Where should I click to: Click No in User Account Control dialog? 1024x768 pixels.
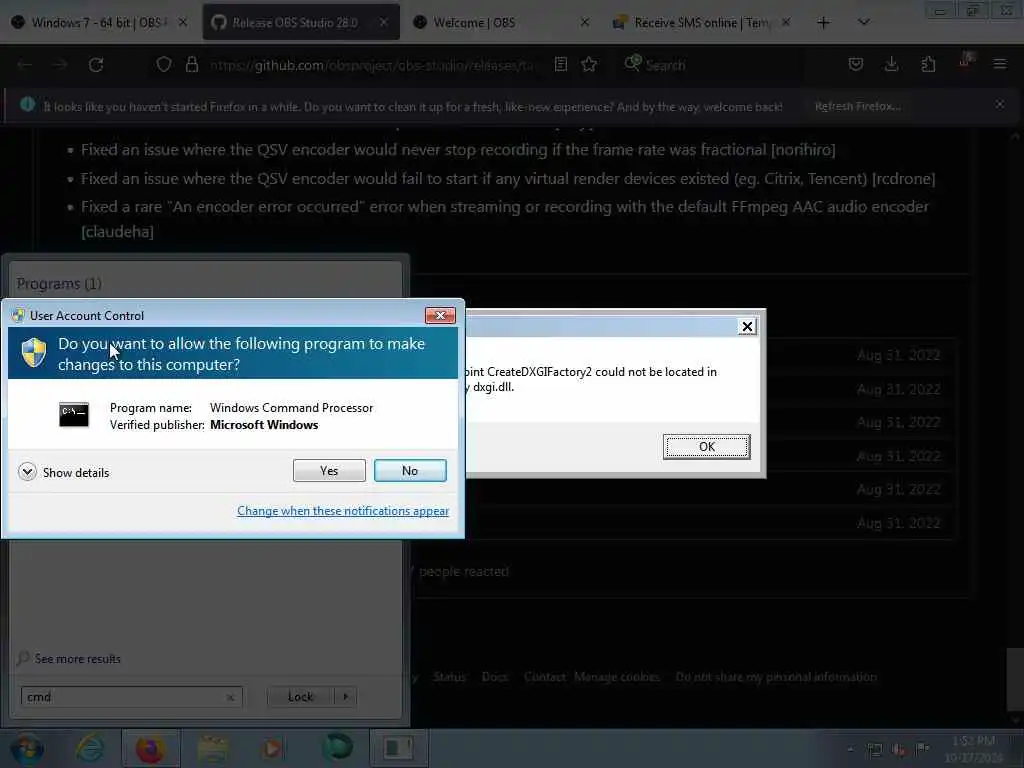(x=410, y=470)
